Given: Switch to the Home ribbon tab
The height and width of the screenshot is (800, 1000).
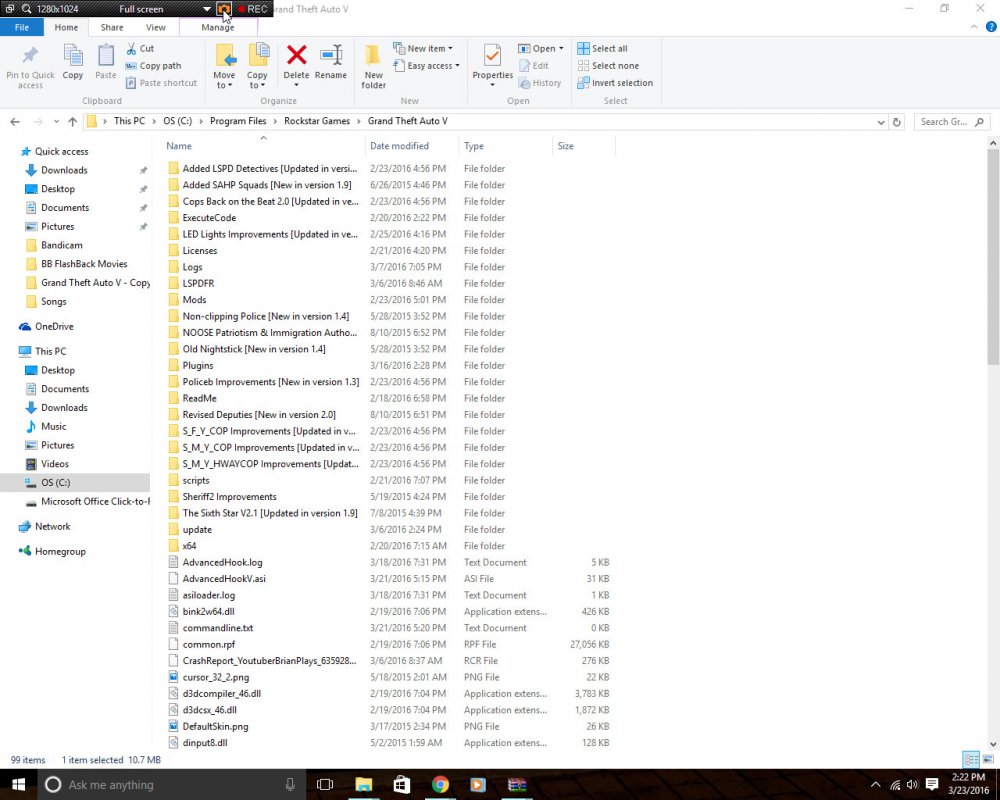Looking at the screenshot, I should (66, 27).
